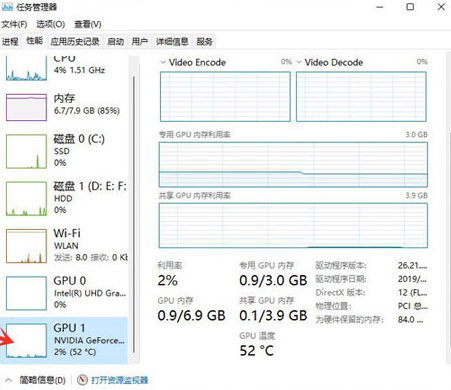Click the CPU 4% 1.51 GHz text
Viewport: 451px width, 390px height.
[79, 70]
